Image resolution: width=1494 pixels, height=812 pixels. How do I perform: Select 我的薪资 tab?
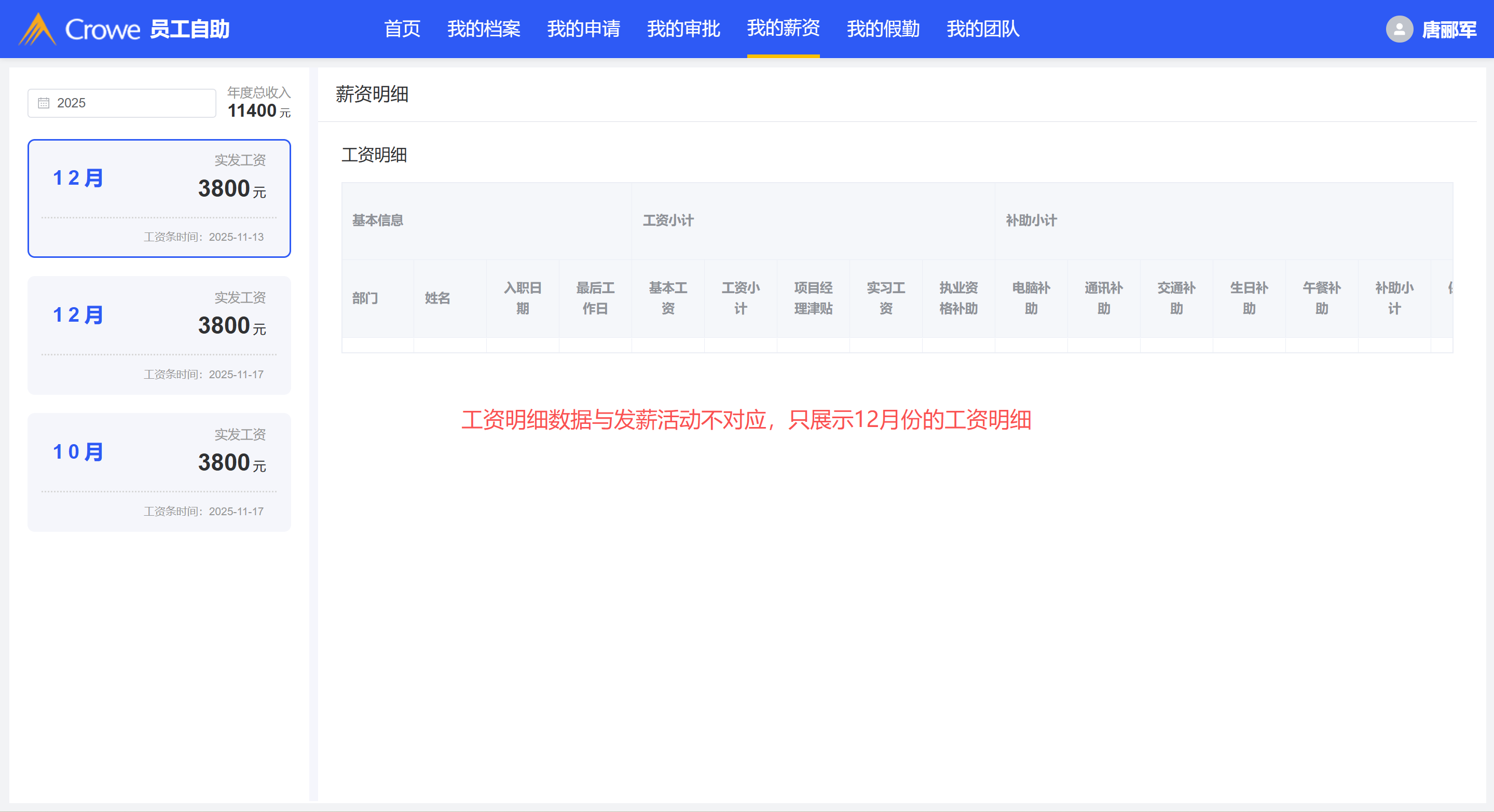point(783,29)
